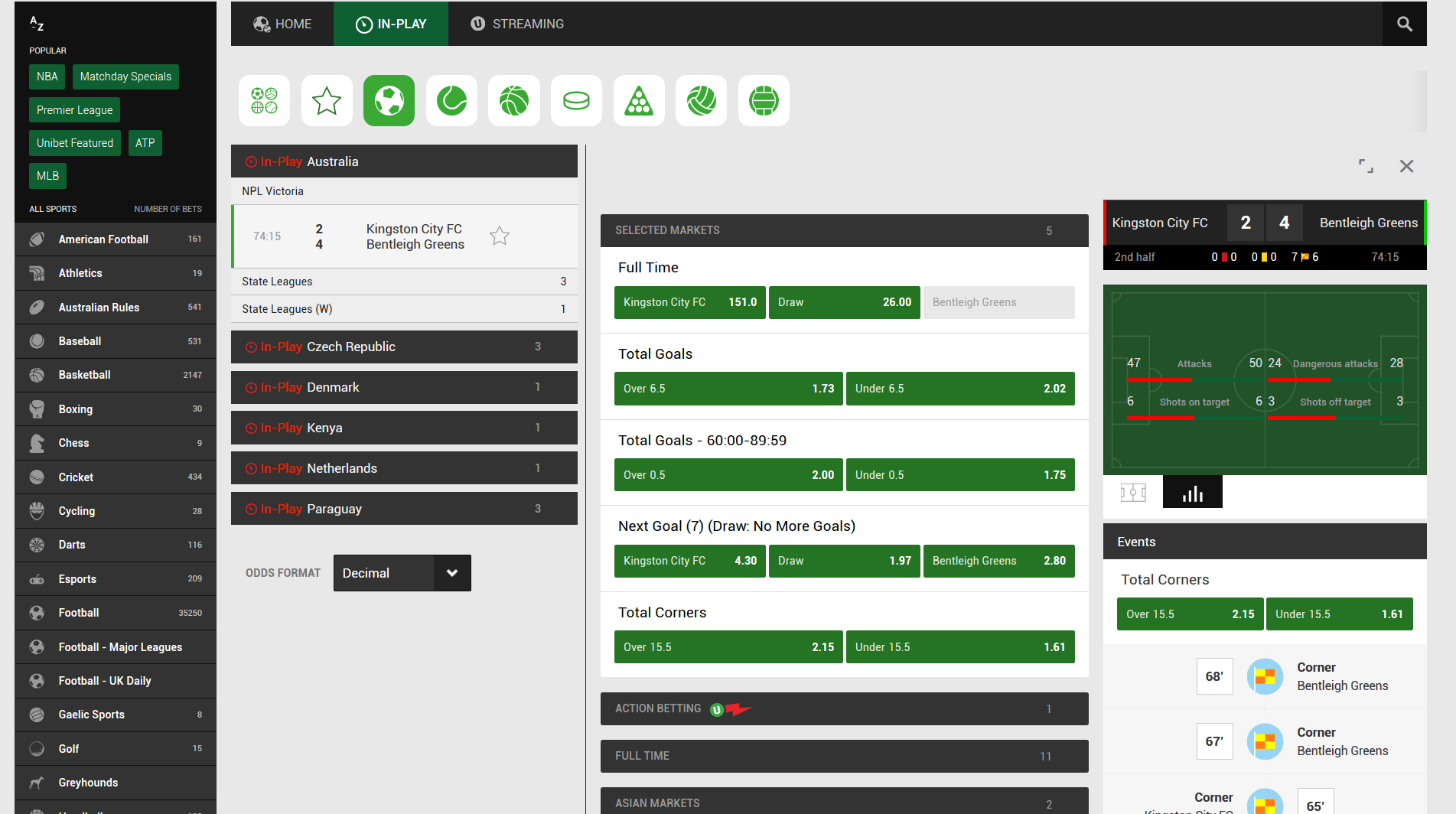
Task: Select the all sports filter icon
Action: click(264, 100)
